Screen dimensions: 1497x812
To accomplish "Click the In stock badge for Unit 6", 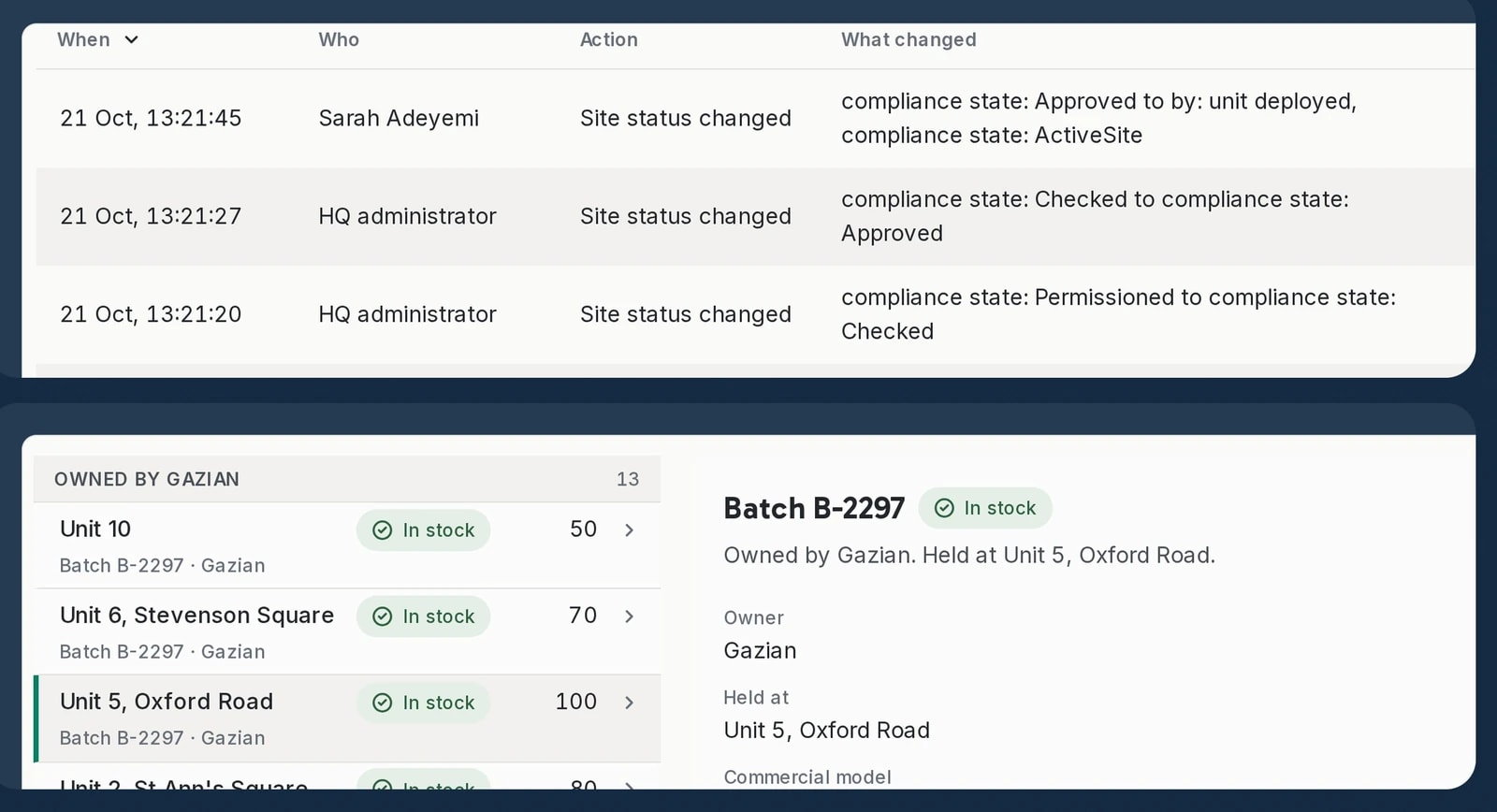I will tap(423, 616).
